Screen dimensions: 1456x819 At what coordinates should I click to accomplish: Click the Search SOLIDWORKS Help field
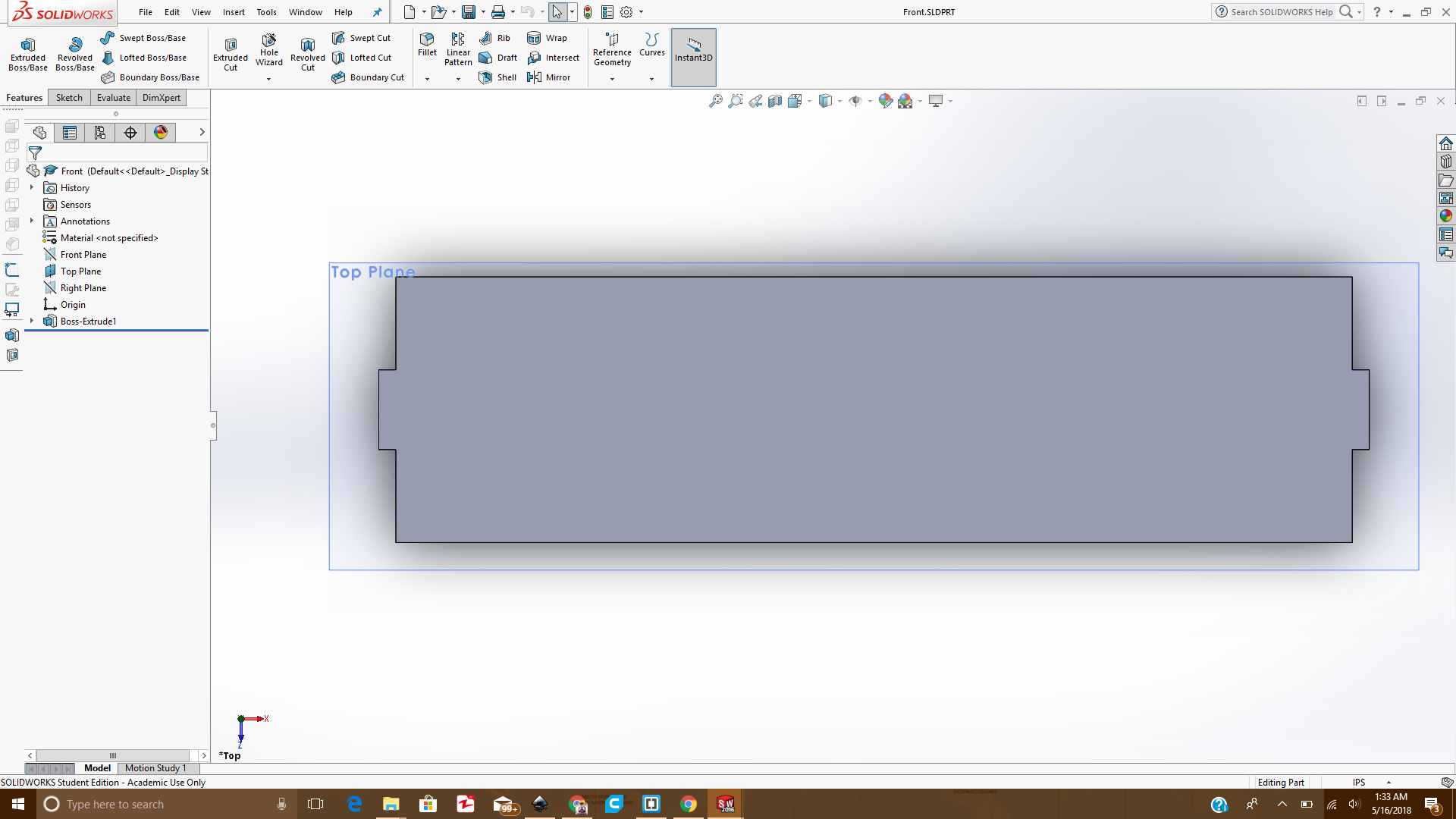pos(1282,12)
